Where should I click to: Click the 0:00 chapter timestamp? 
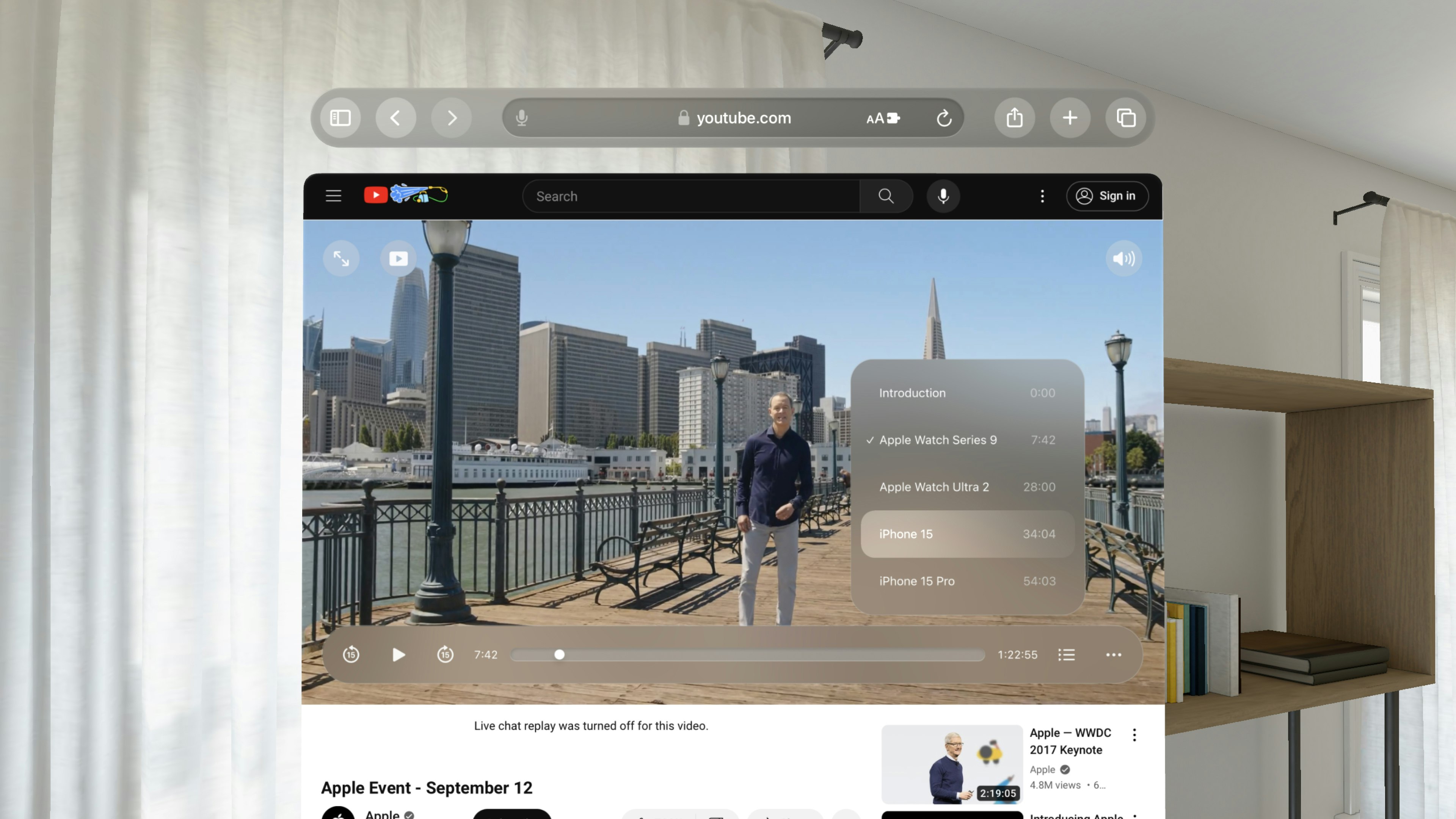[x=1042, y=393]
